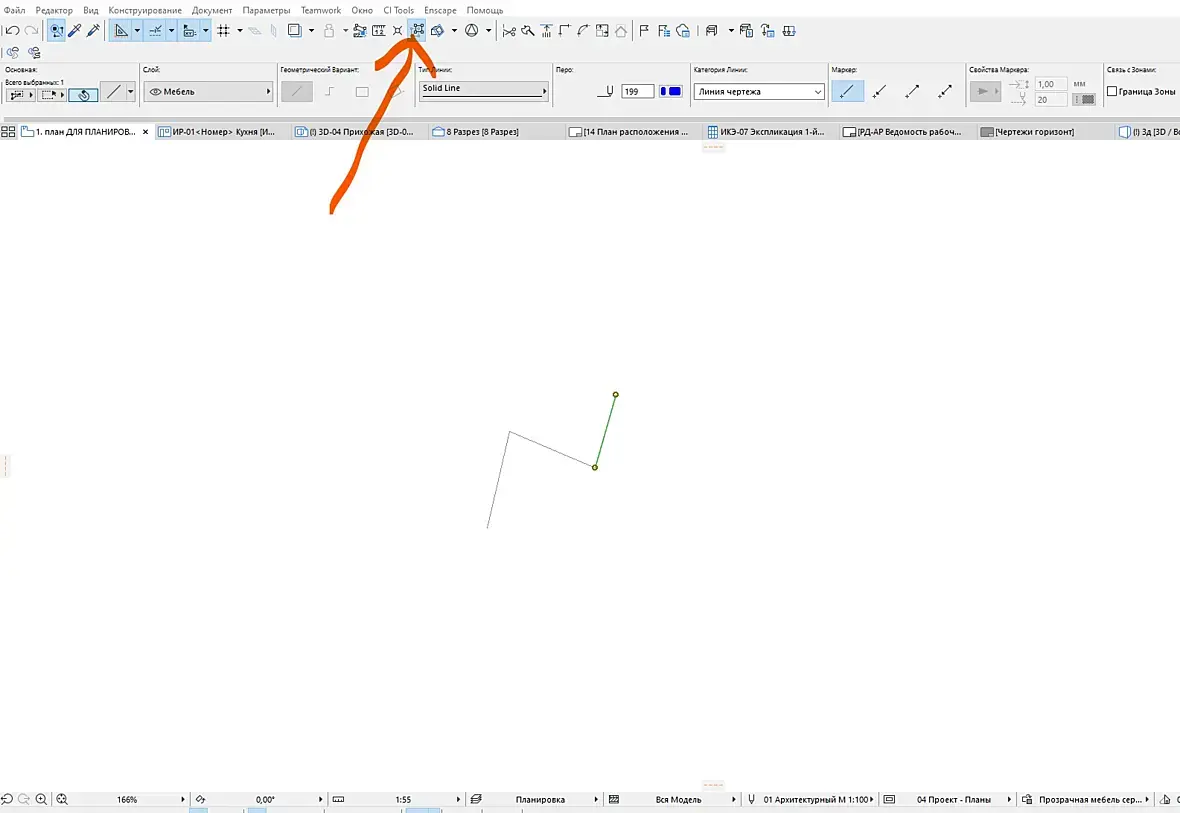The height and width of the screenshot is (813, 1180).
Task: Click the tab overview grid icon
Action: pyautogui.click(x=8, y=132)
